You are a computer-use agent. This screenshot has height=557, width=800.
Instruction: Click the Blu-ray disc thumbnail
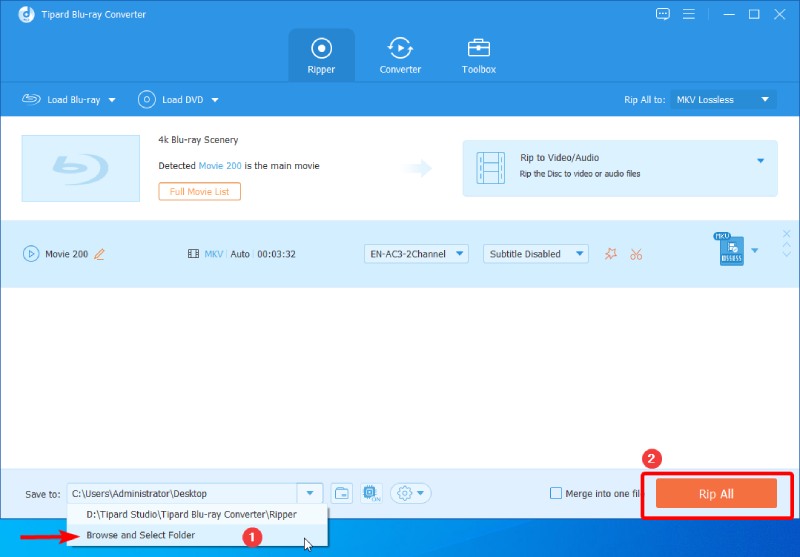coord(81,168)
